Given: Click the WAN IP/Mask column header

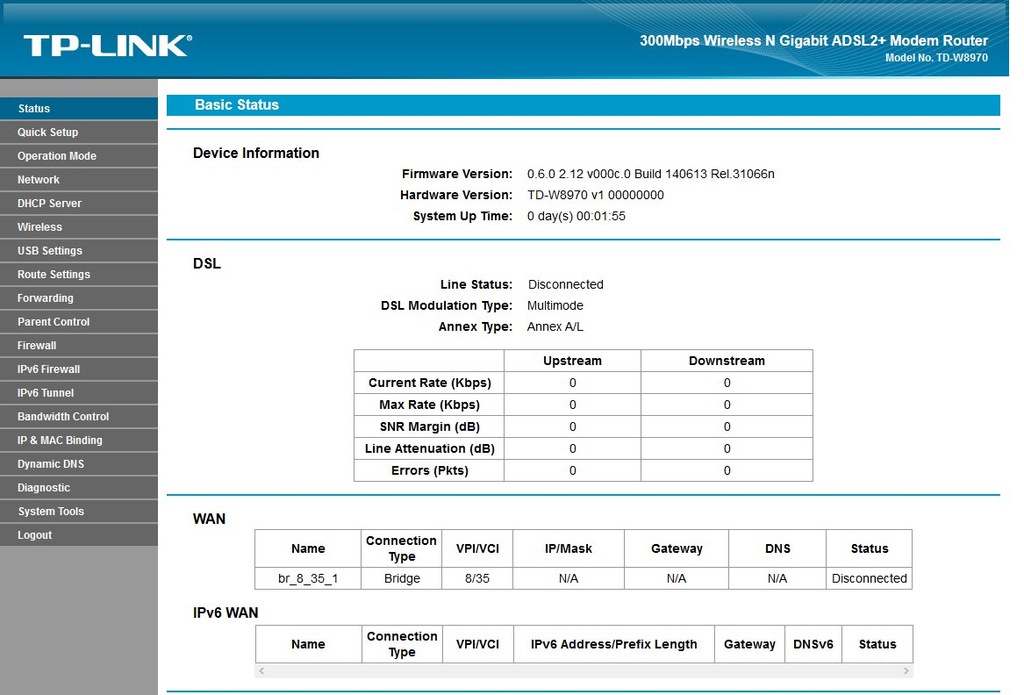Looking at the screenshot, I should [x=568, y=549].
